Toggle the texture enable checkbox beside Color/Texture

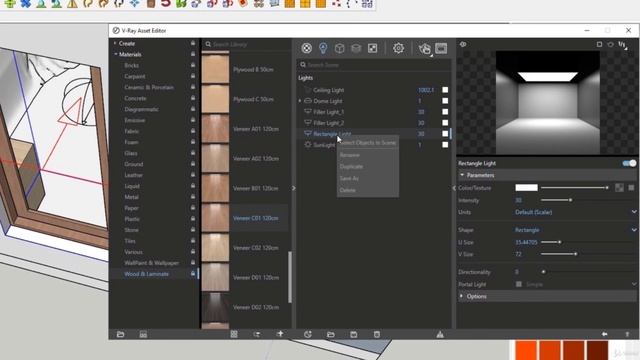631,187
